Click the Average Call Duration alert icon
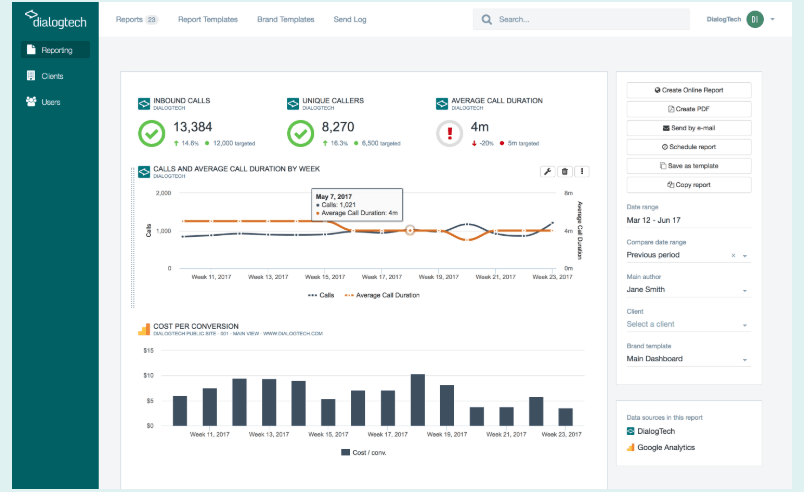This screenshot has width=804, height=492. pos(451,133)
